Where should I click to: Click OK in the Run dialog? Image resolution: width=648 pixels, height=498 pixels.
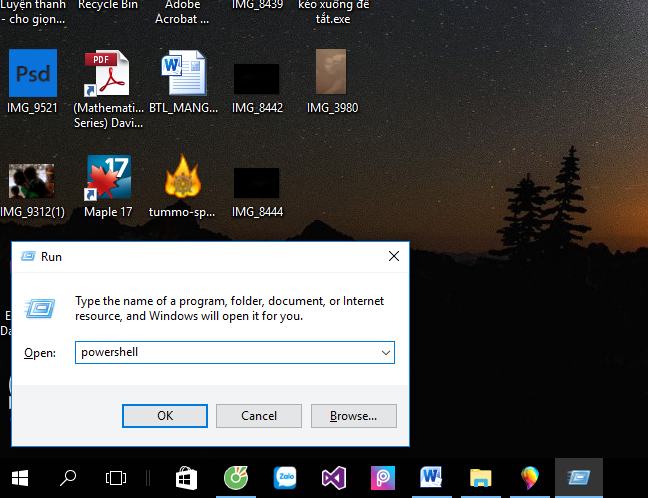[165, 416]
